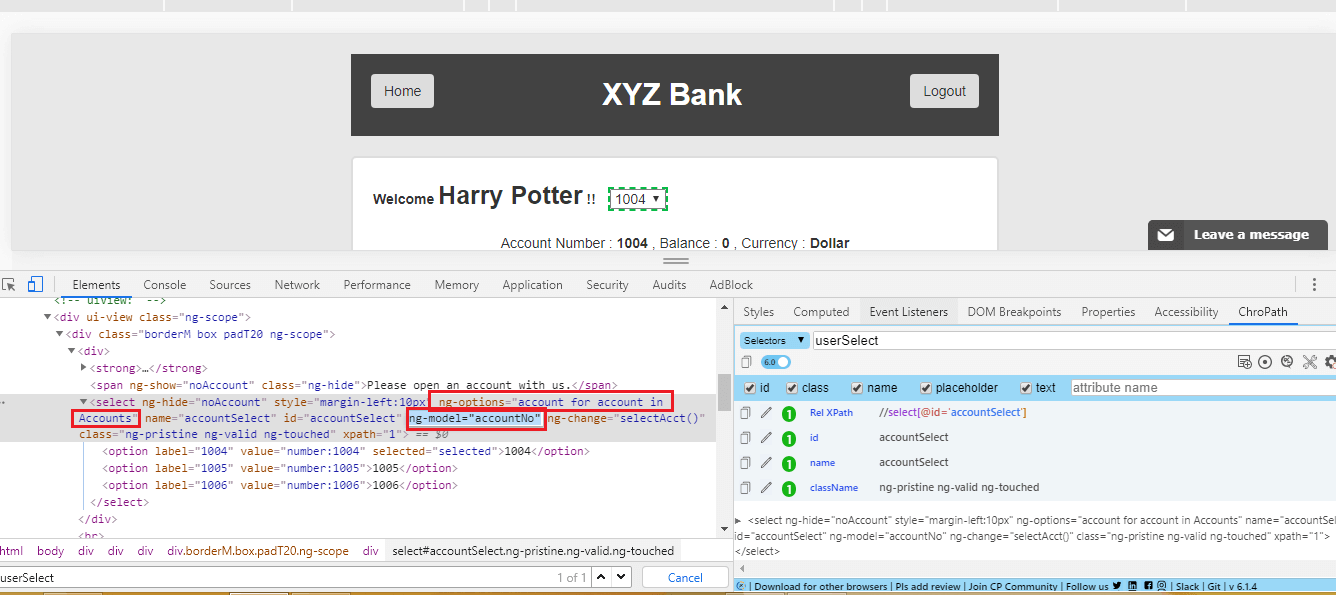This screenshot has width=1336, height=595.
Task: Toggle the id attribute checkbox
Action: (750, 388)
